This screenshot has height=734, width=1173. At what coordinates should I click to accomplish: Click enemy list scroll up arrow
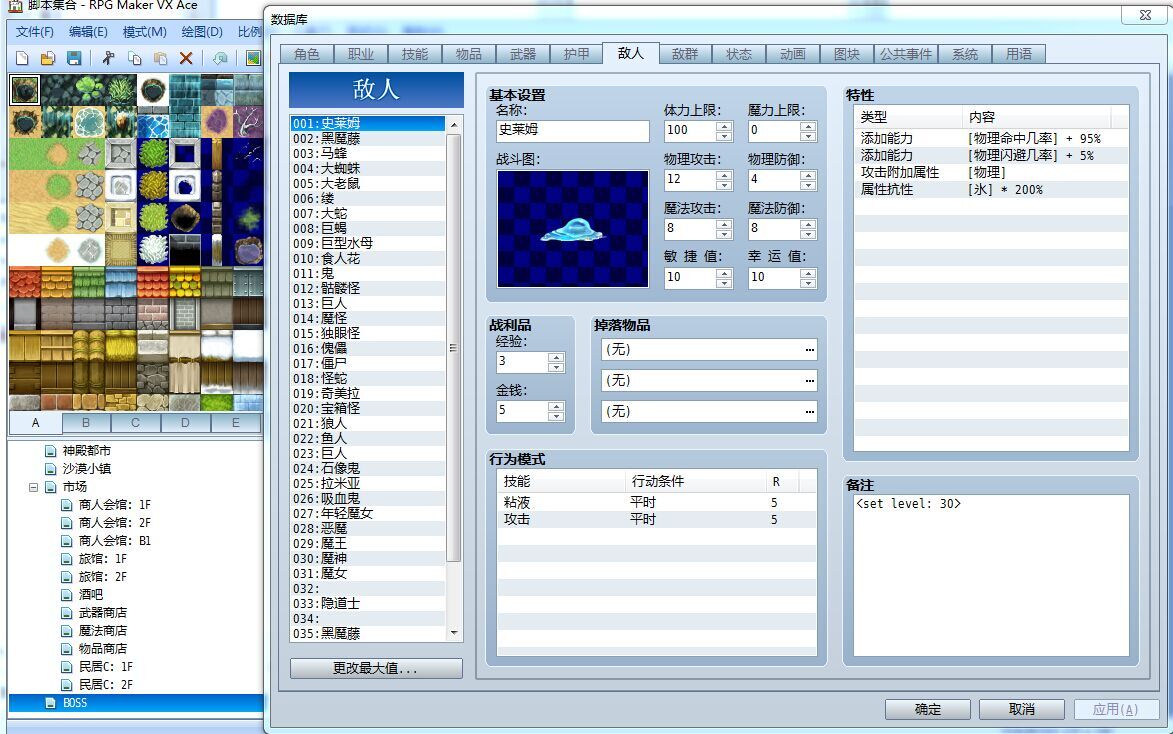[453, 124]
